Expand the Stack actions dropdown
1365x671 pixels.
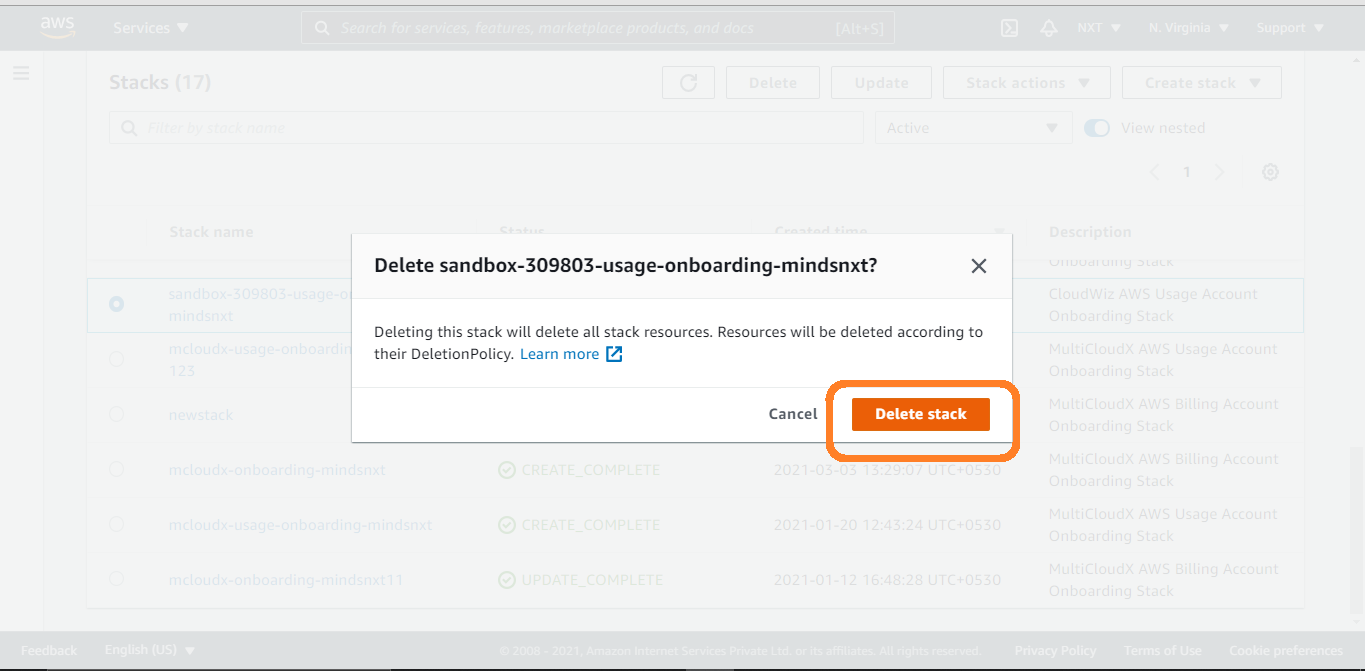click(x=1027, y=83)
